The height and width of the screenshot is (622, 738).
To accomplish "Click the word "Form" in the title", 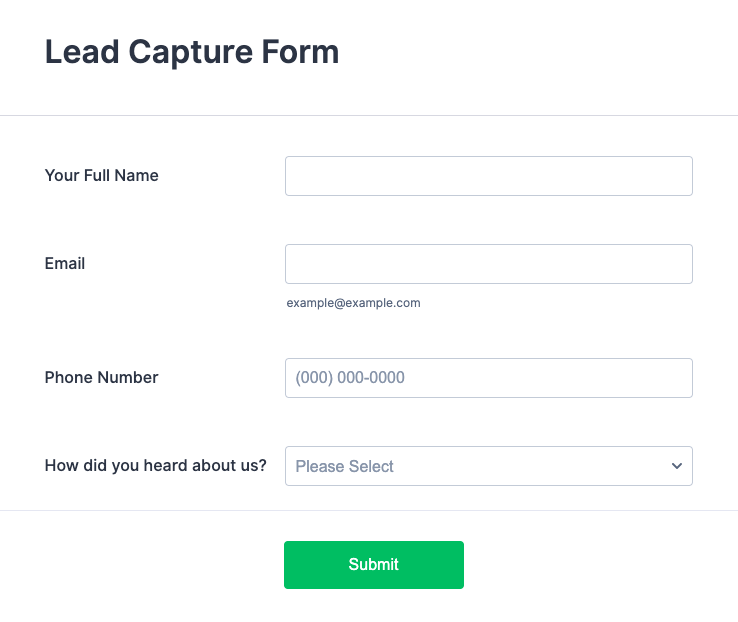I will click(x=301, y=52).
